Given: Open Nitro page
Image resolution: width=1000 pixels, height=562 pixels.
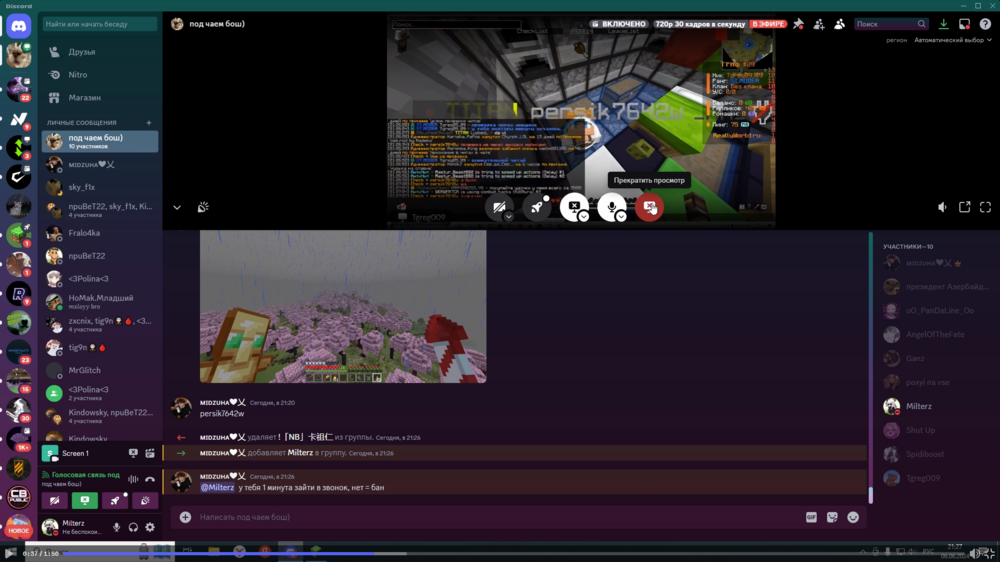Looking at the screenshot, I should point(100,75).
